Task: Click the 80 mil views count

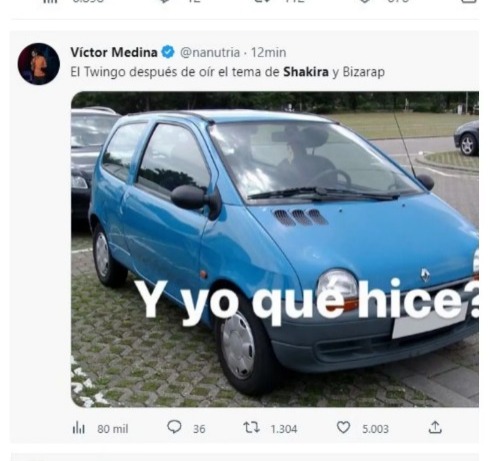Action: [113, 429]
